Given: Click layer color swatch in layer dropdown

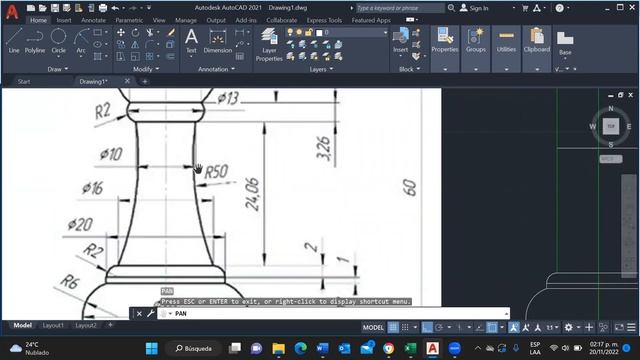Looking at the screenshot, I should (x=319, y=33).
